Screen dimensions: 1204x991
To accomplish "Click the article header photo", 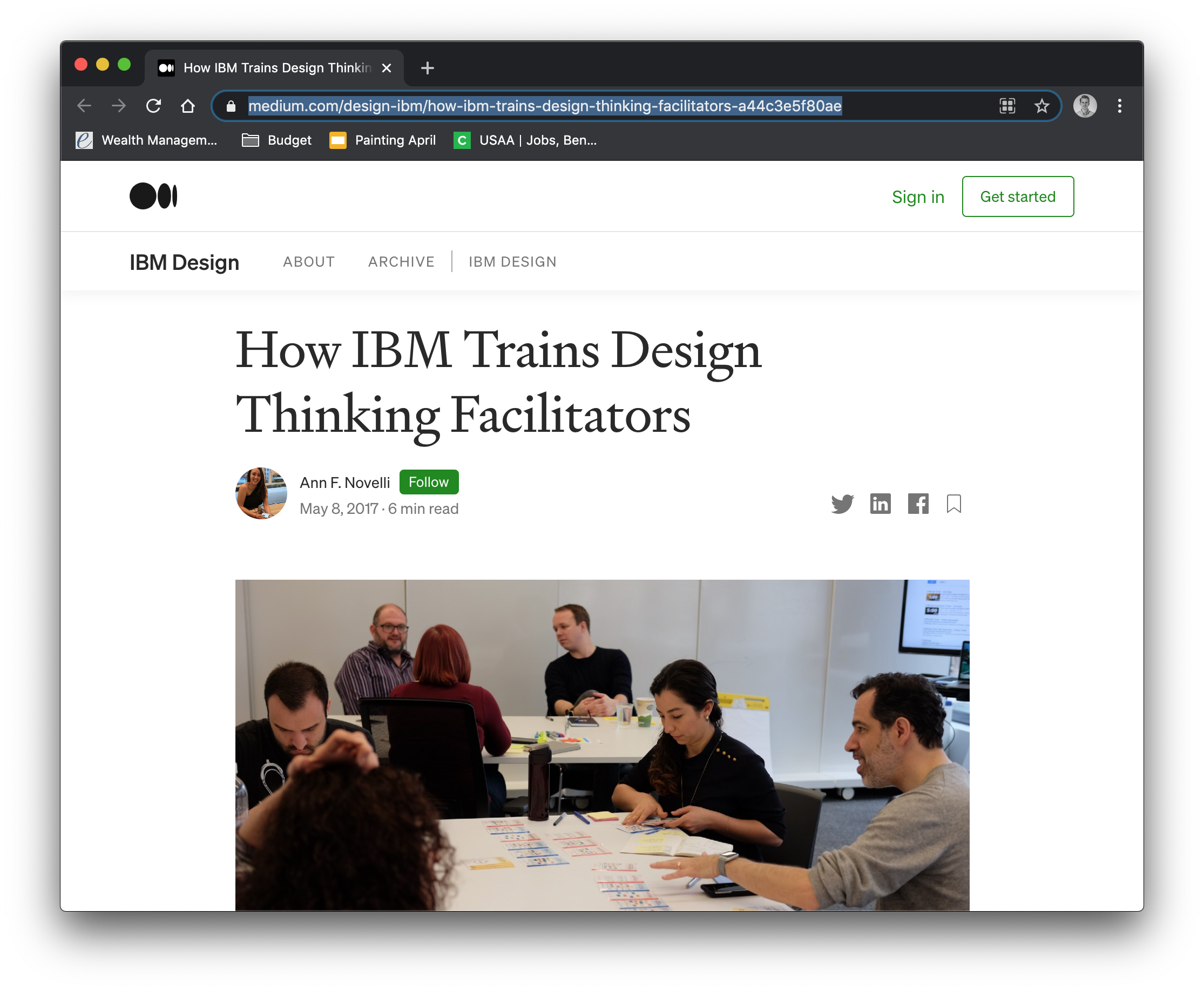I will pyautogui.click(x=601, y=744).
